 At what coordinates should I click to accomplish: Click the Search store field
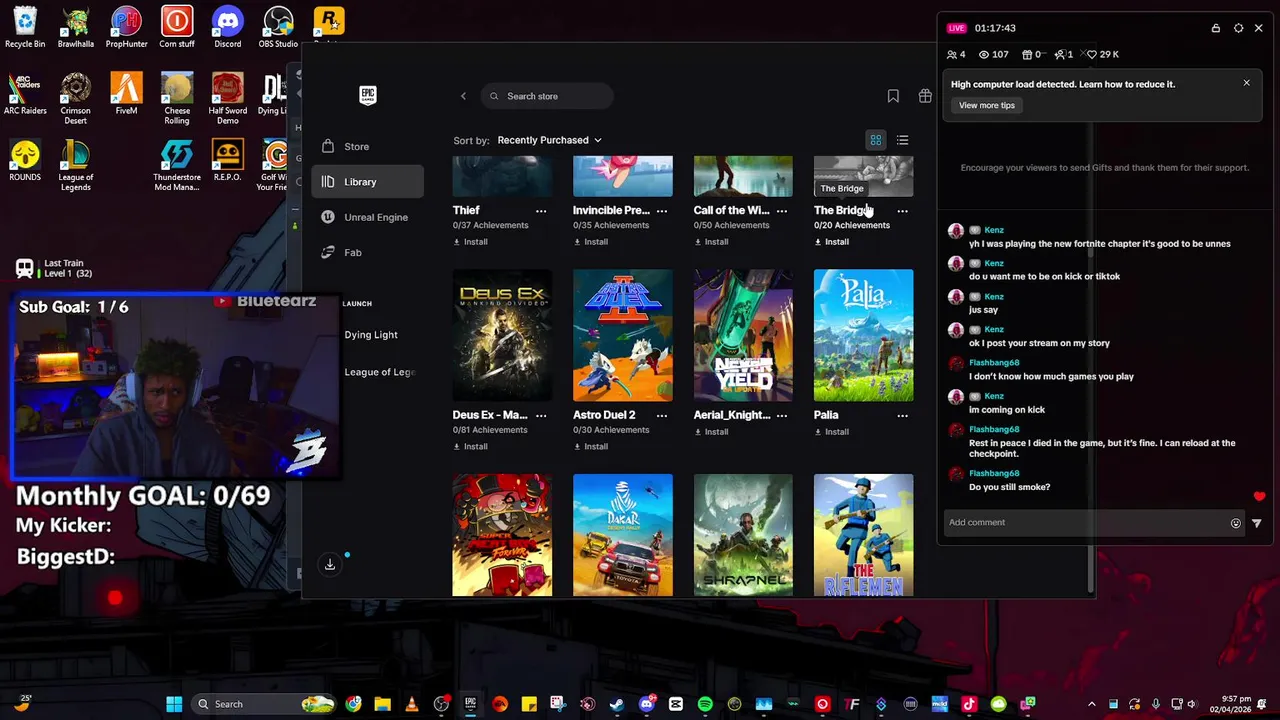click(x=547, y=96)
